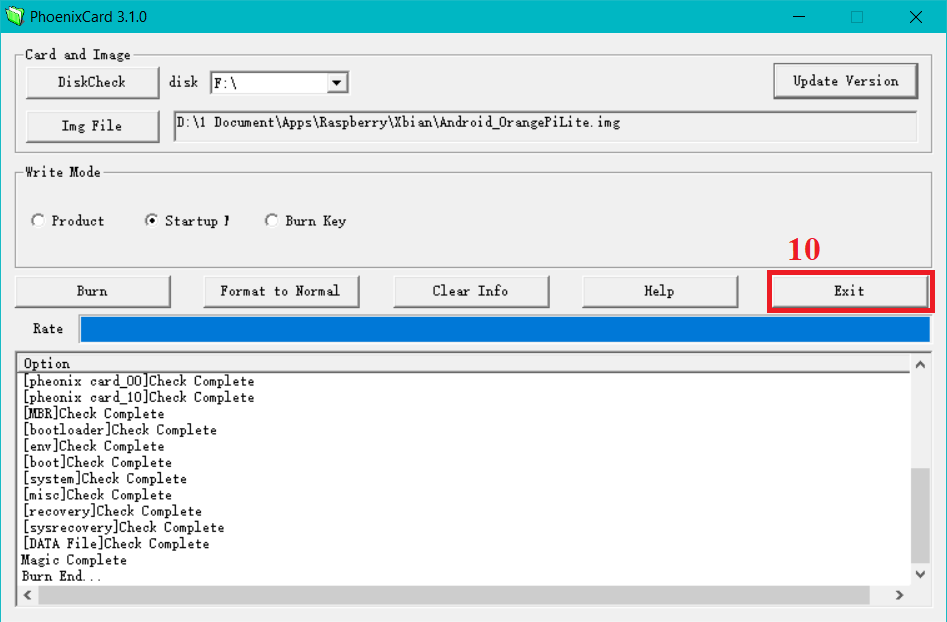The width and height of the screenshot is (947, 622).
Task: Click the Clear Info button
Action: (471, 292)
